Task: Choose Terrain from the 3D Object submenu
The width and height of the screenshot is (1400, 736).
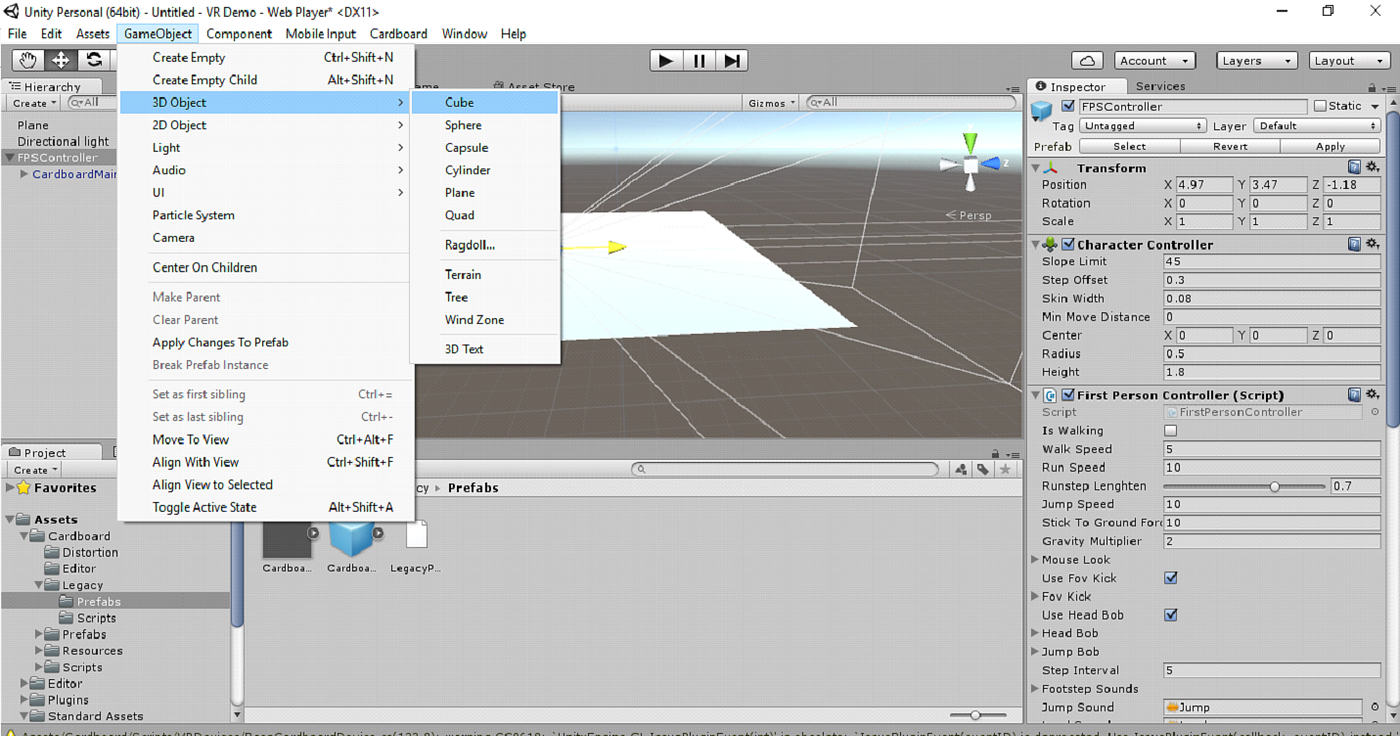Action: pos(484,275)
